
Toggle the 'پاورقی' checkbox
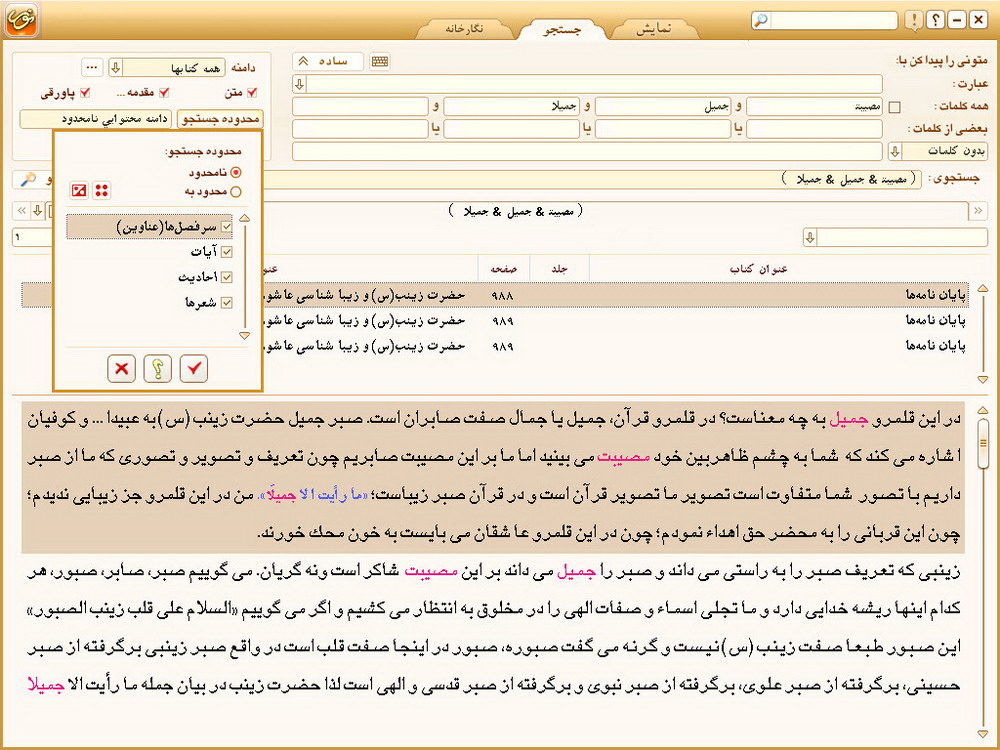coord(85,93)
